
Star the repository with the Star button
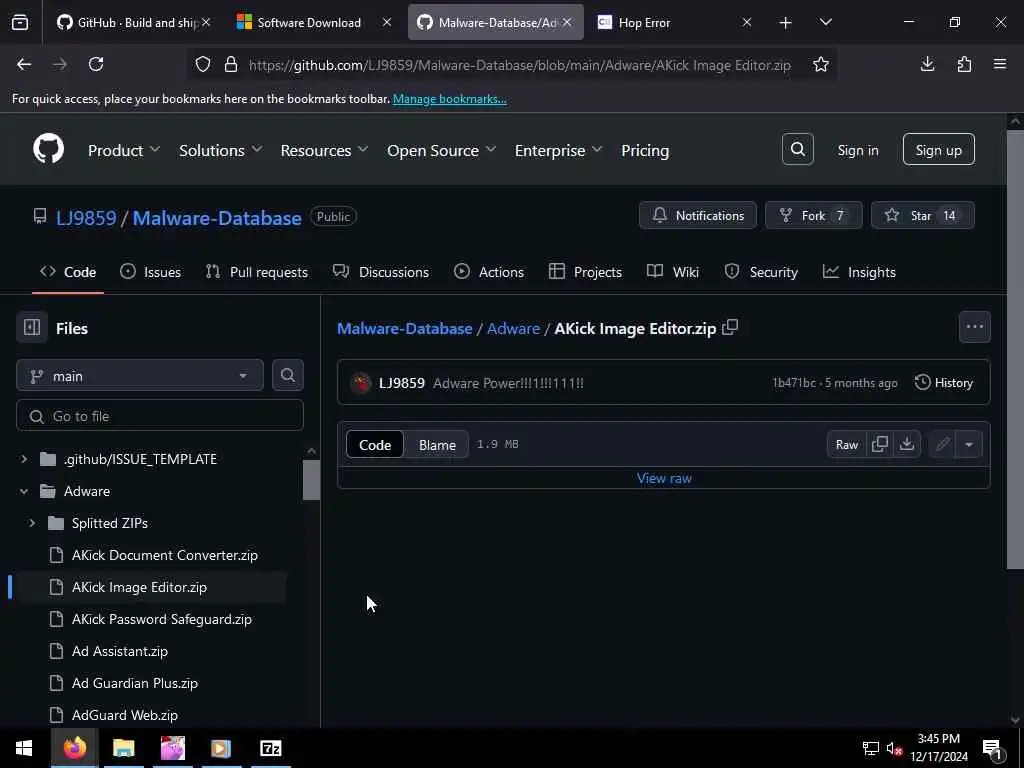point(922,216)
